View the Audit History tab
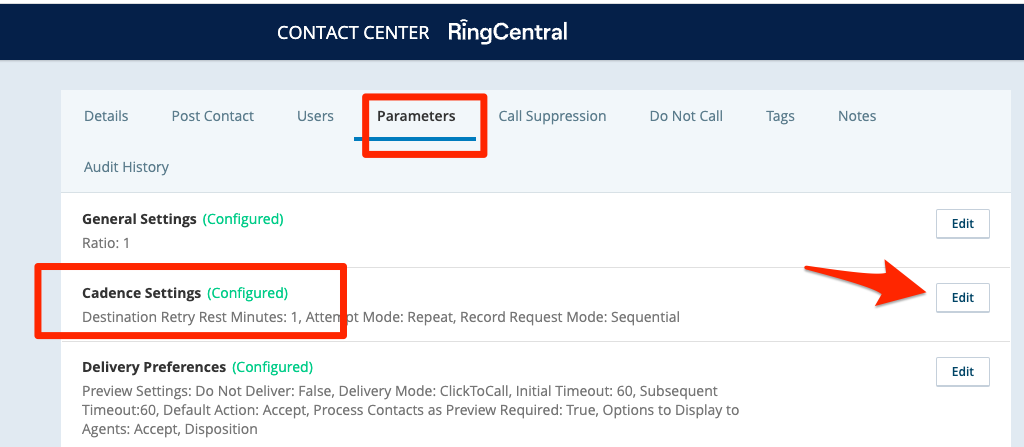This screenshot has width=1024, height=447. (126, 167)
